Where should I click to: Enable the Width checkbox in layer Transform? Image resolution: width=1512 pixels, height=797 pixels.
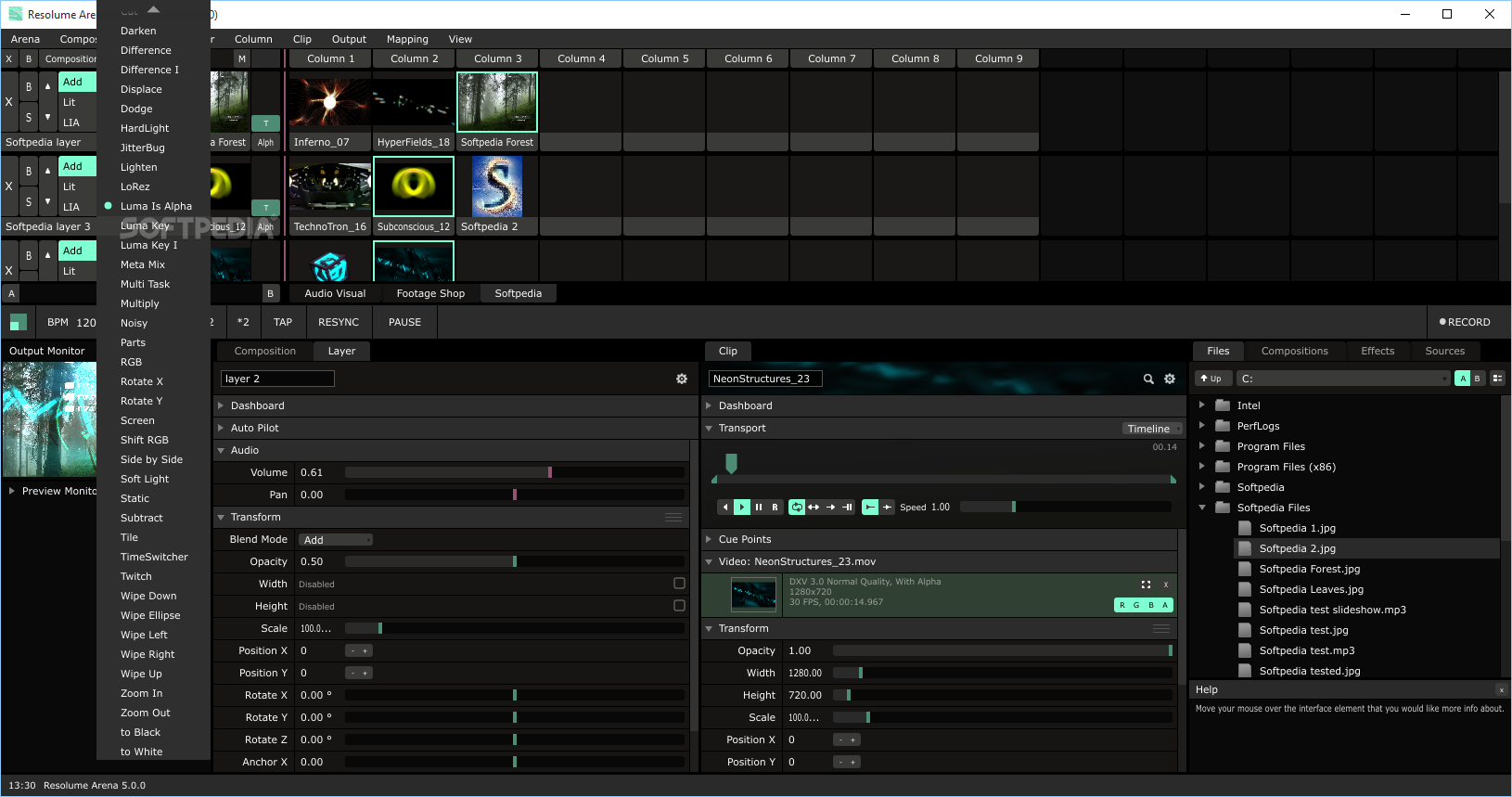click(679, 584)
